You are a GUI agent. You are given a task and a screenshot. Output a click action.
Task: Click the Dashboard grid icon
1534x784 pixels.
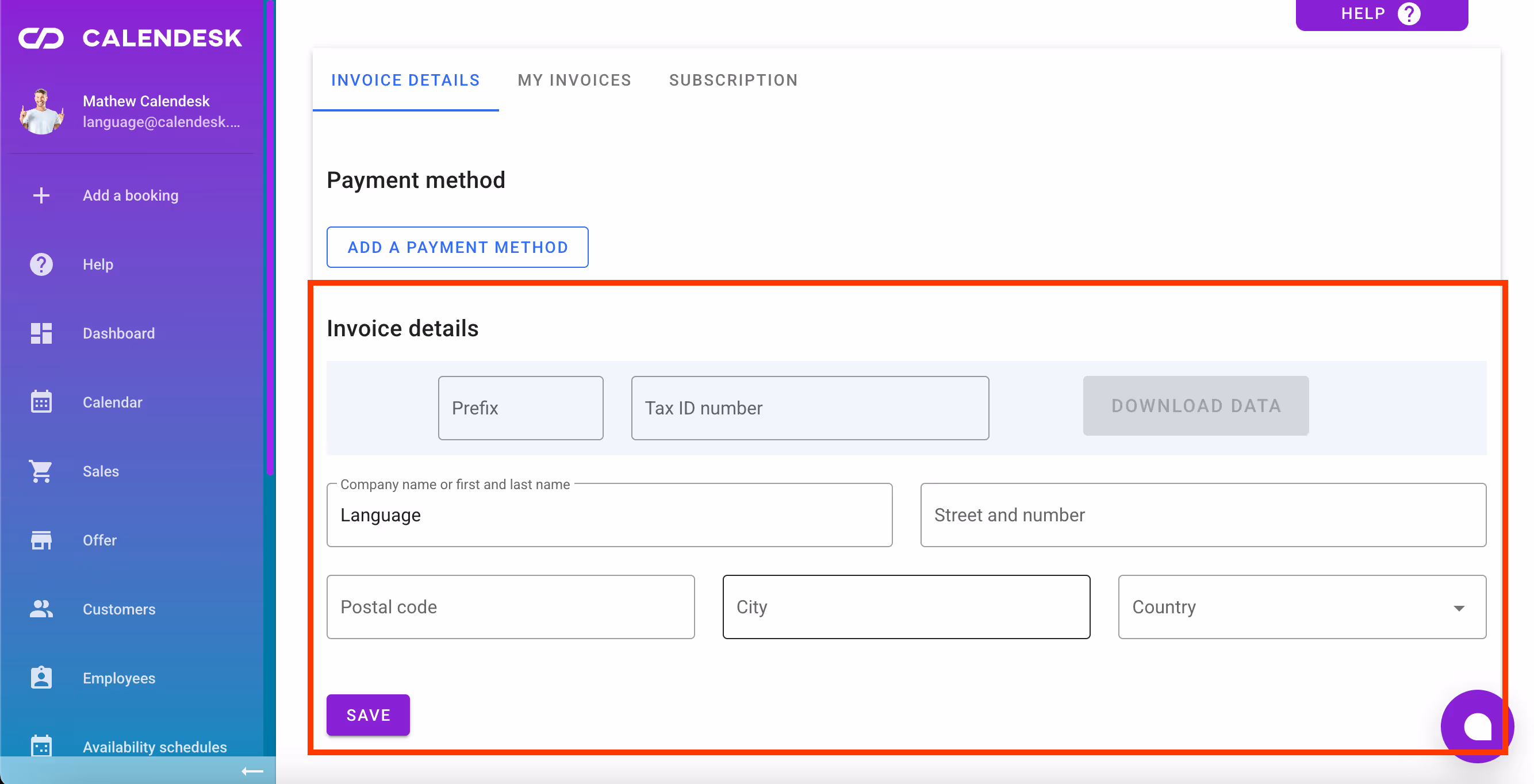tap(41, 333)
